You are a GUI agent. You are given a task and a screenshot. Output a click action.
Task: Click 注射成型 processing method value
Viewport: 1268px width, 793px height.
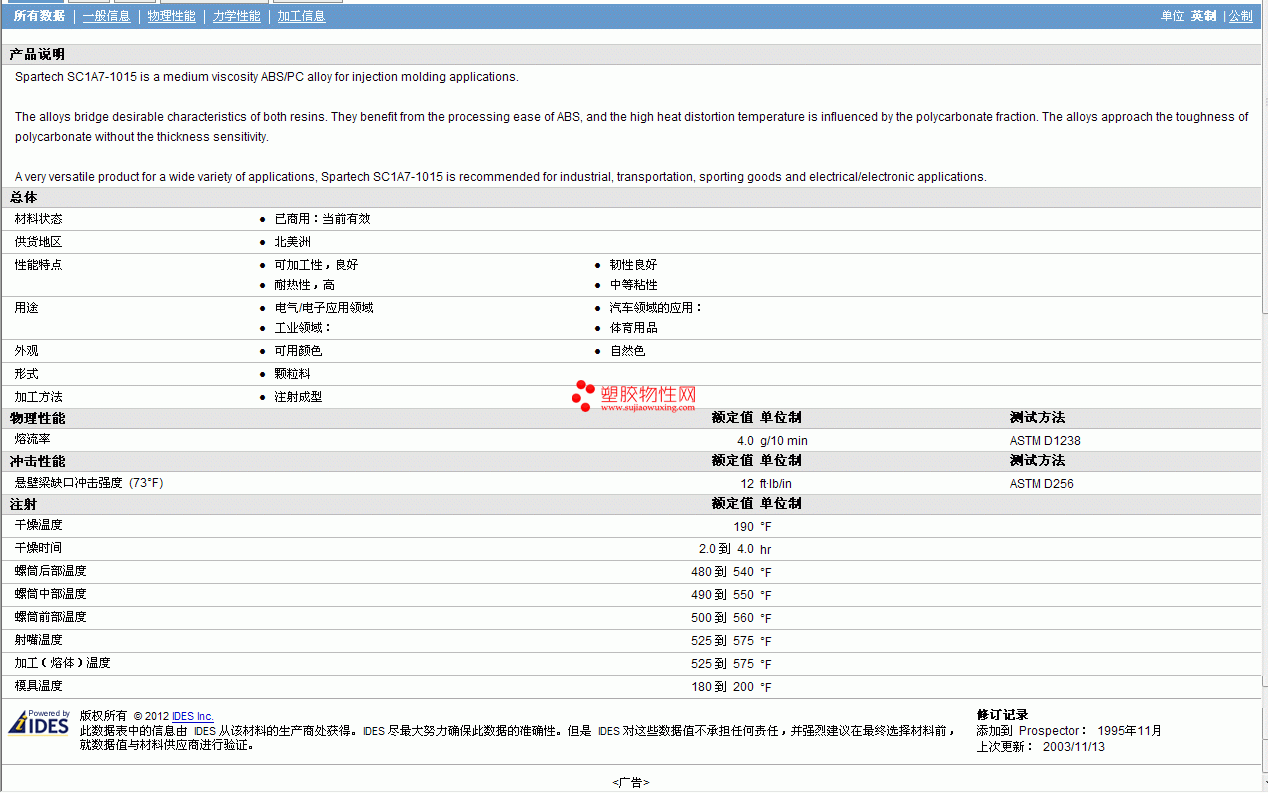click(298, 396)
